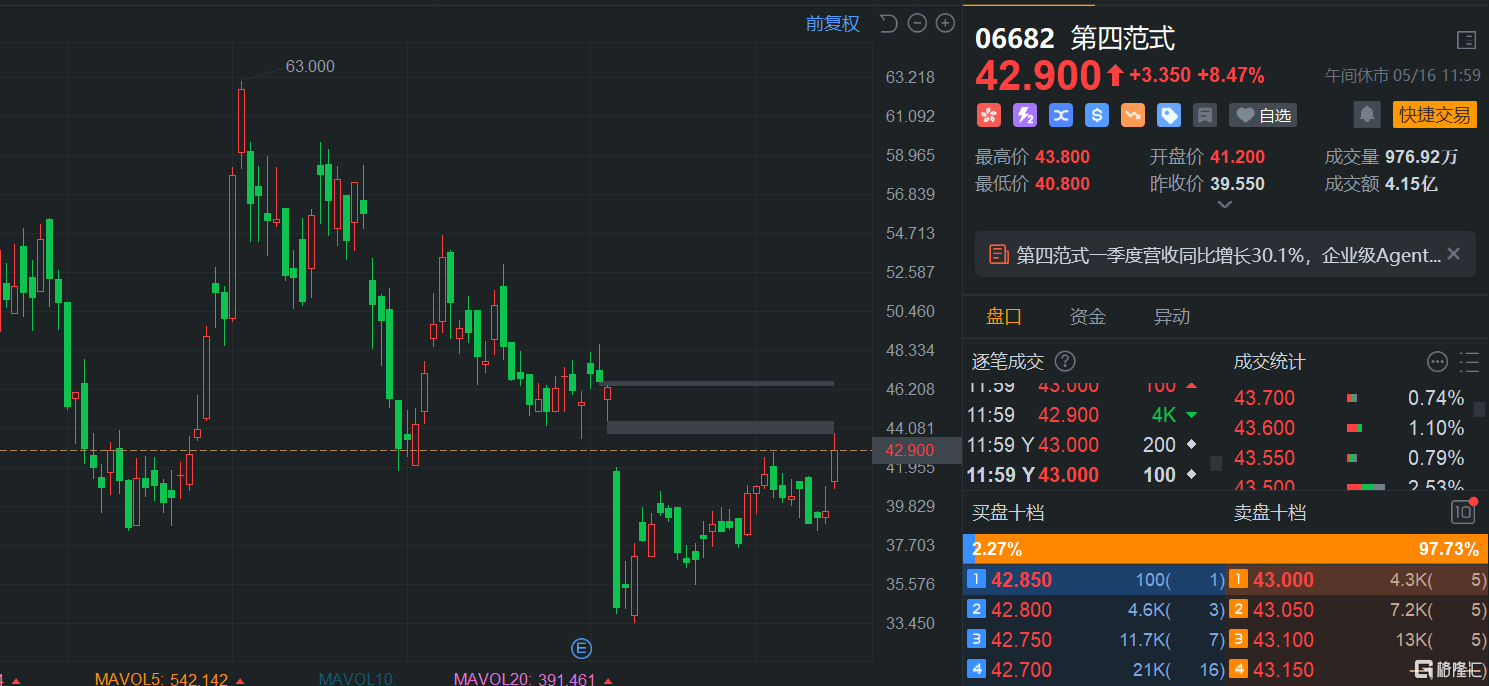Zoom in the K-line chart
The width and height of the screenshot is (1489, 686).
[x=945, y=24]
